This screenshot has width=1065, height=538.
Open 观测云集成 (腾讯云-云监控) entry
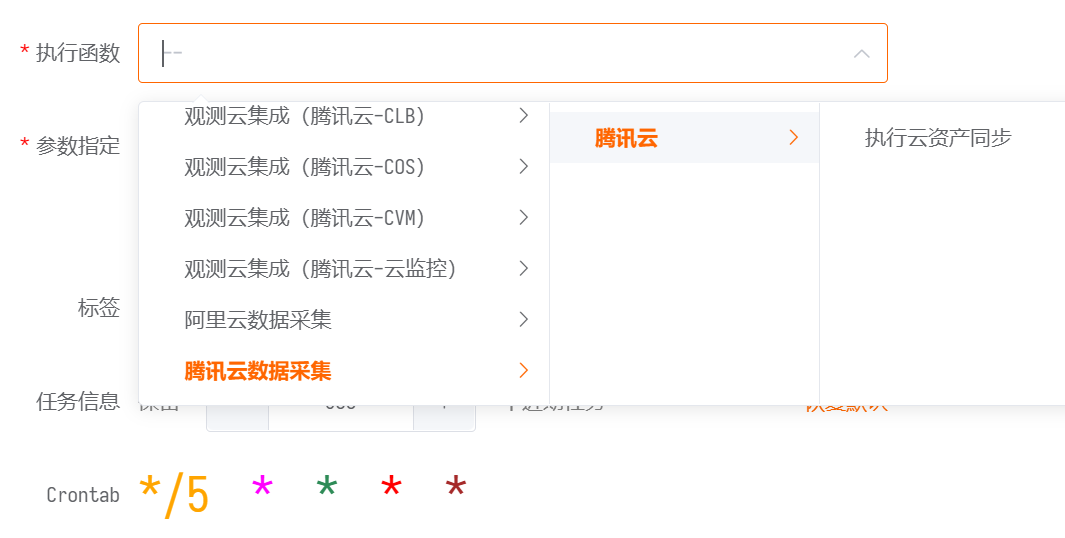coord(320,269)
